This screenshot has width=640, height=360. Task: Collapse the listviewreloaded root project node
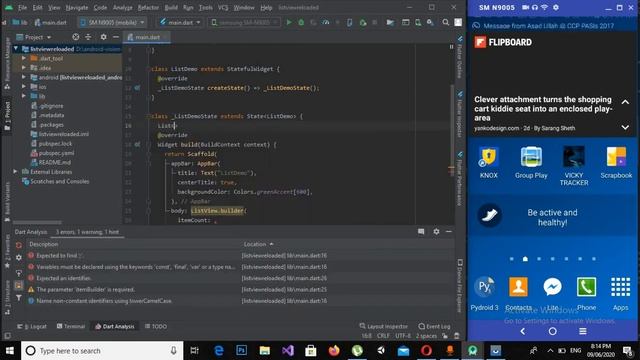click(16, 49)
